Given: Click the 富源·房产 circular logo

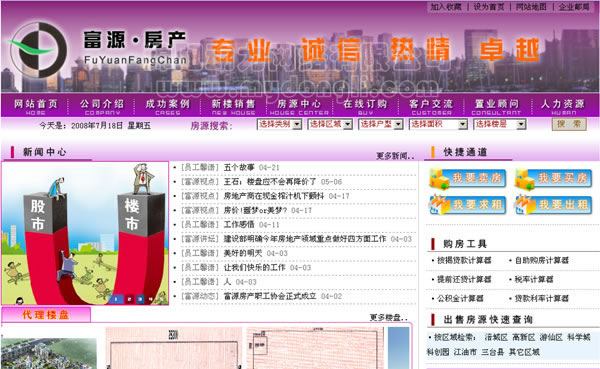Looking at the screenshot, I should point(38,50).
